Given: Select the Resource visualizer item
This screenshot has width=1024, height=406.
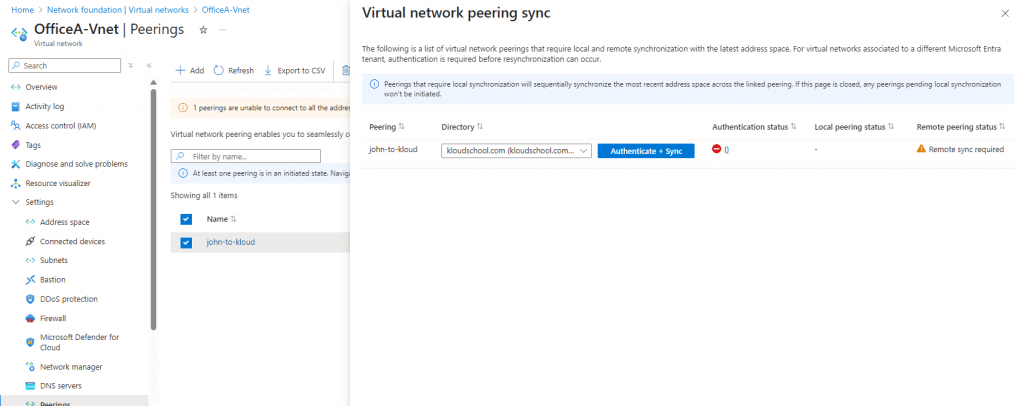Looking at the screenshot, I should pos(57,183).
